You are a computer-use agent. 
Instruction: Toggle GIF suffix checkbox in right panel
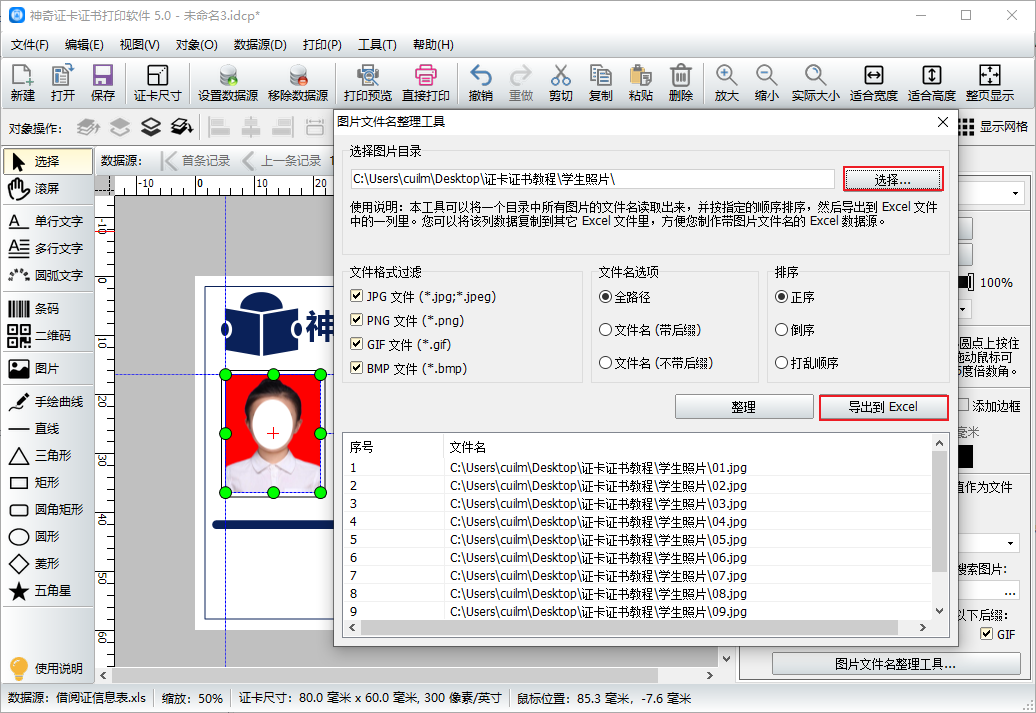(986, 634)
